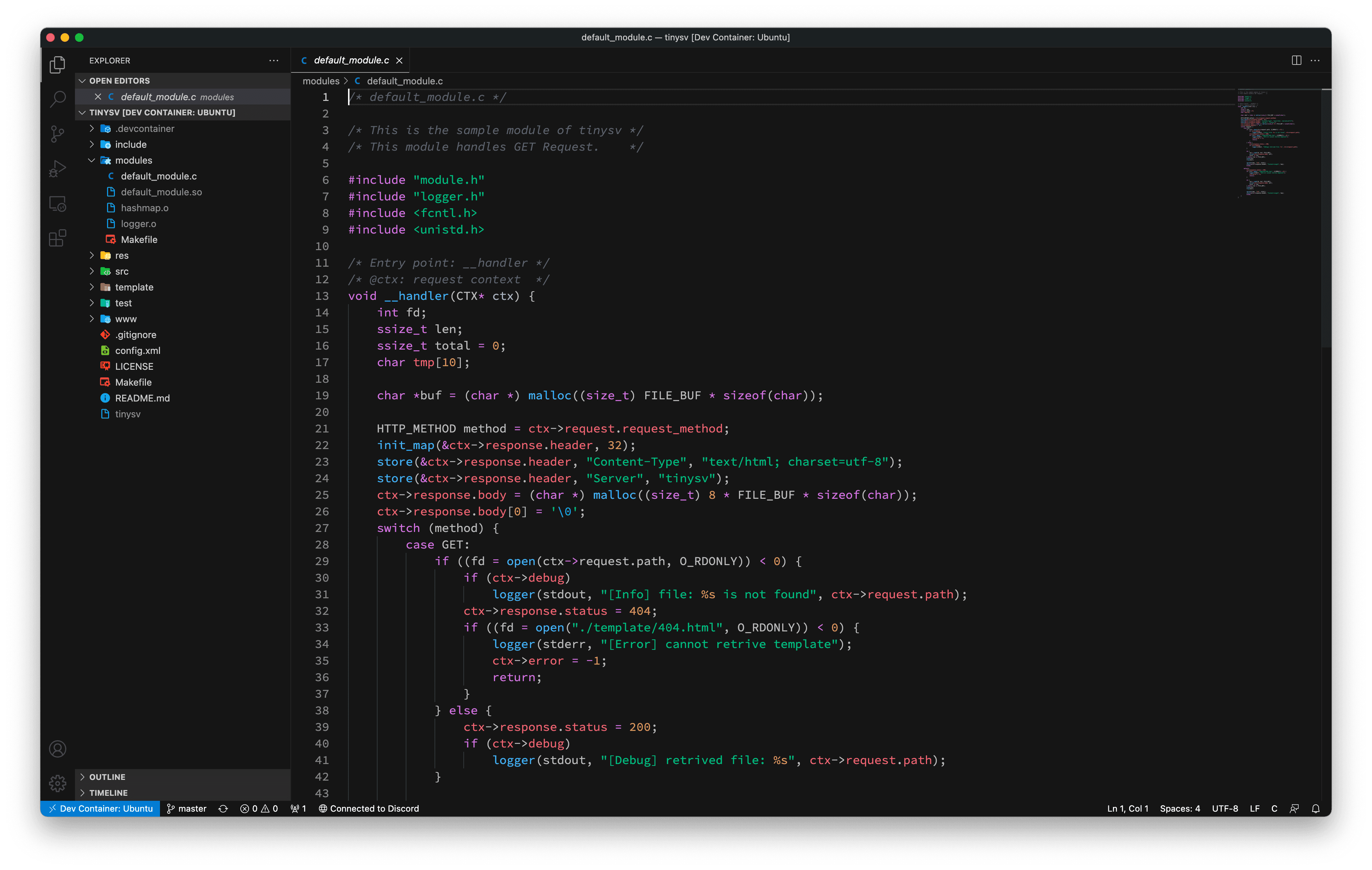This screenshot has width=1372, height=870.
Task: Open Run and Debug view icon
Action: pyautogui.click(x=58, y=169)
